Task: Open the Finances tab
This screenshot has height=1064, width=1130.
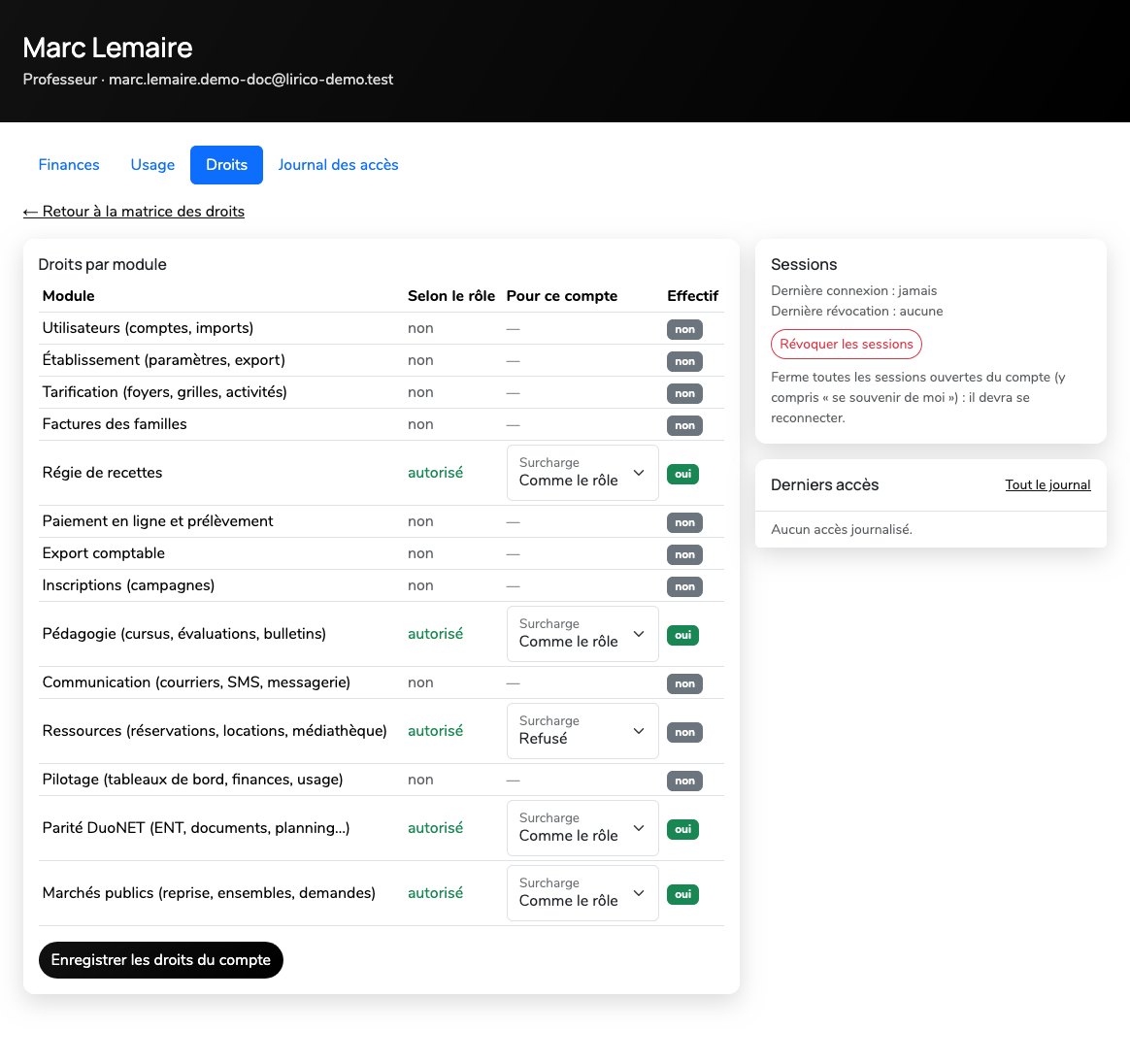Action: (69, 165)
